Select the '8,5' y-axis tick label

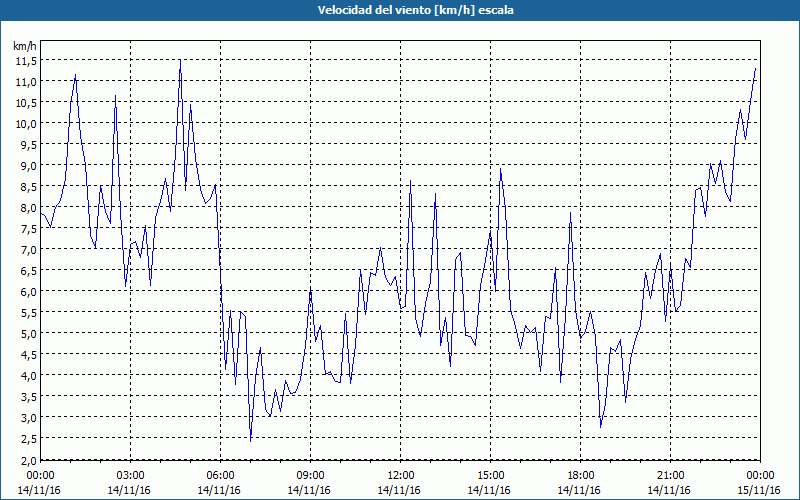28,187
